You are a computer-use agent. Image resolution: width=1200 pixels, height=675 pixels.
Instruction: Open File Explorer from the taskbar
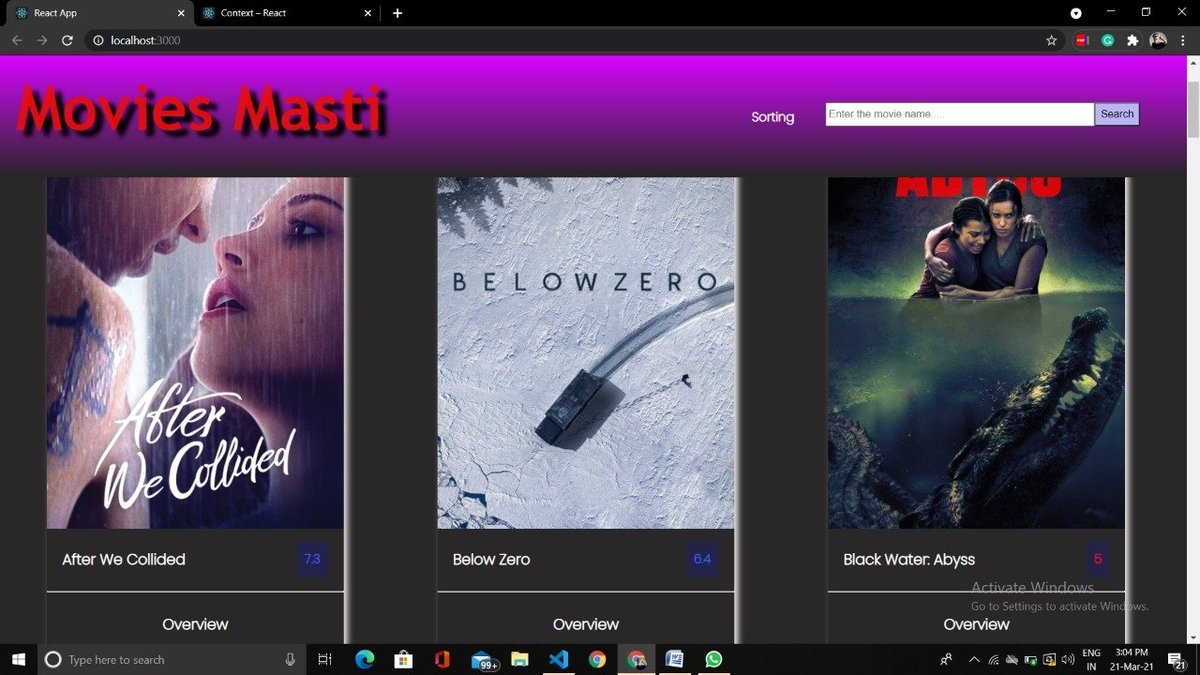click(519, 659)
